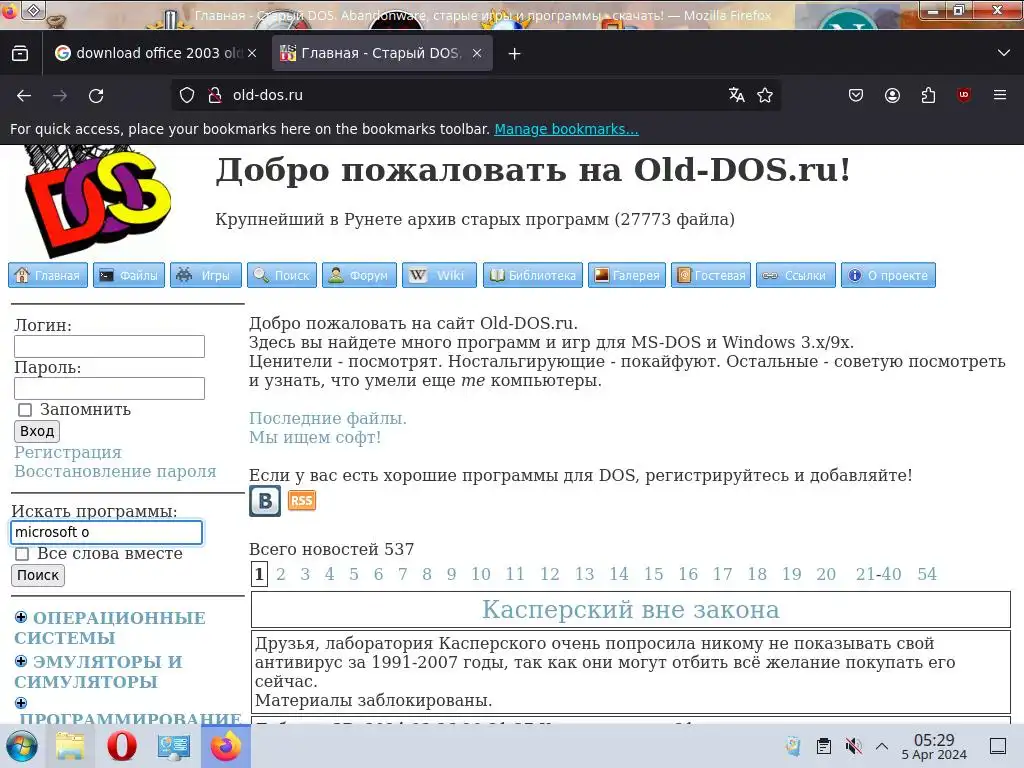1024x768 pixels.
Task: Go to news page 20
Action: point(826,574)
